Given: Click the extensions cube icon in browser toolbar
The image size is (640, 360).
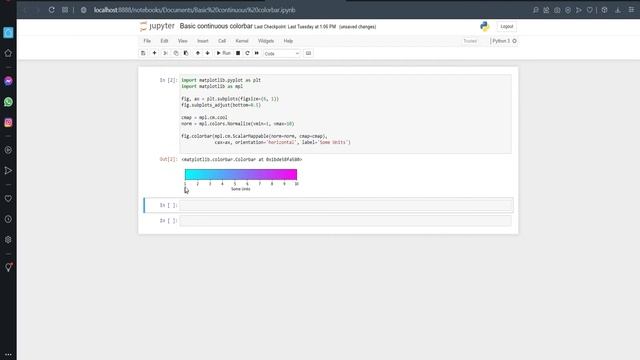Looking at the screenshot, I should (x=604, y=10).
